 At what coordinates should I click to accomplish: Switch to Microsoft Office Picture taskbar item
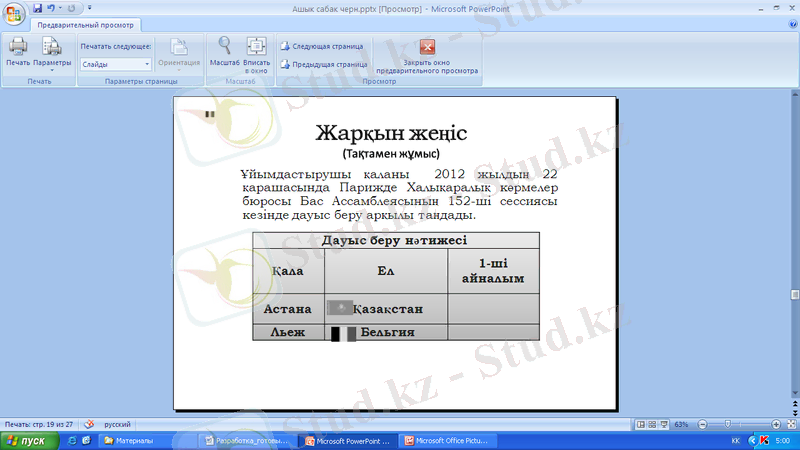point(445,440)
